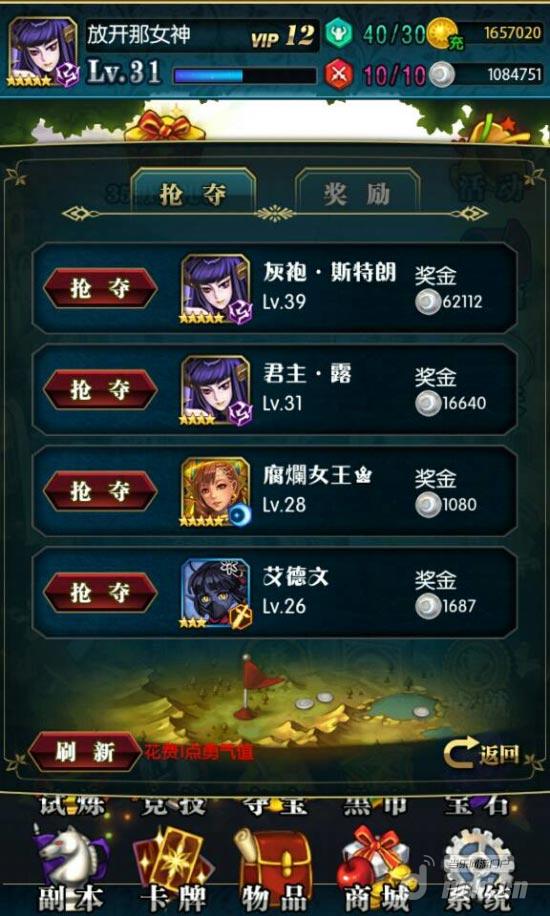Open the 系统 gear icon
The image size is (550, 916).
coord(475,858)
